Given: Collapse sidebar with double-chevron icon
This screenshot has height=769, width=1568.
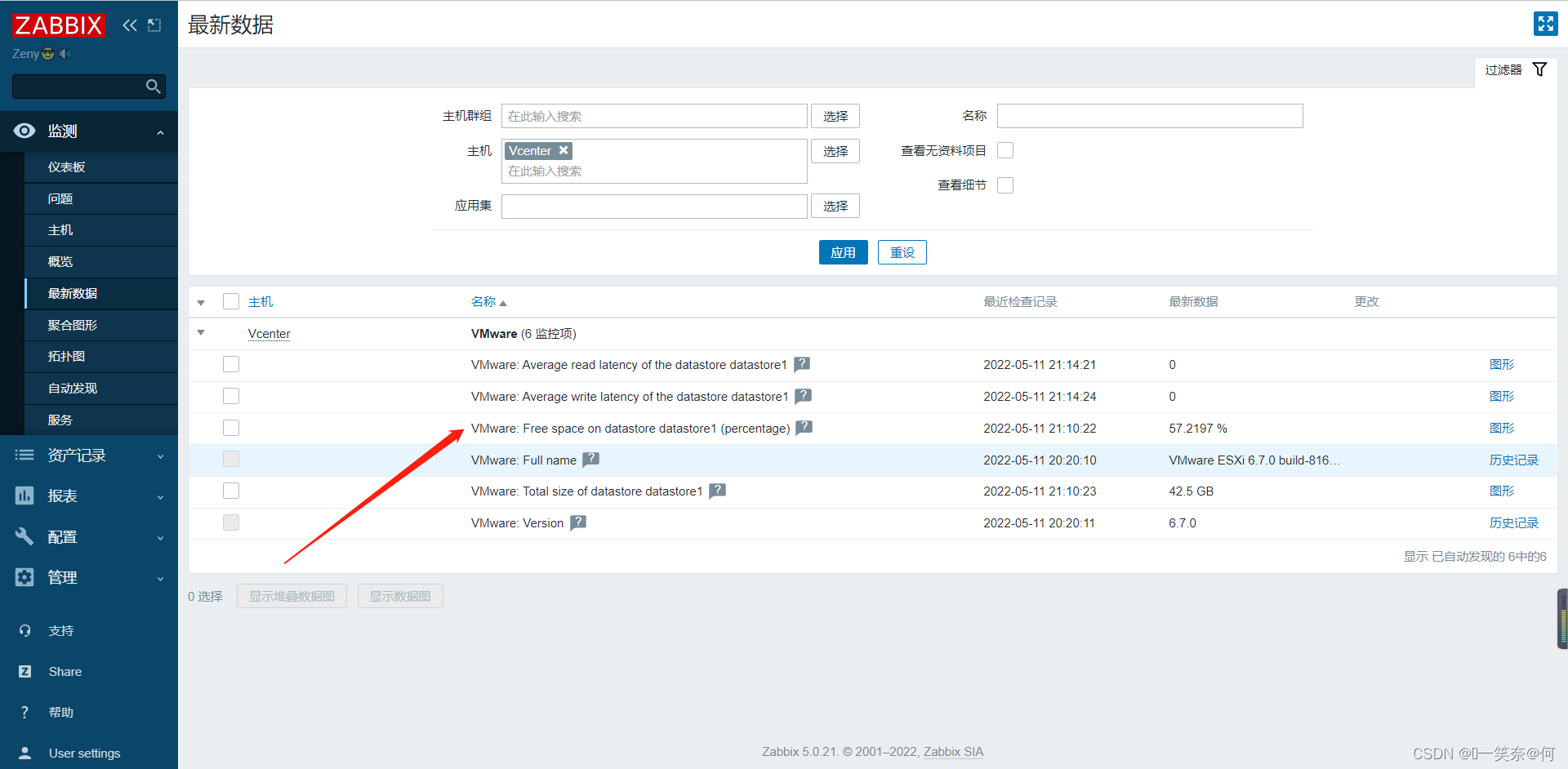Looking at the screenshot, I should [x=130, y=25].
